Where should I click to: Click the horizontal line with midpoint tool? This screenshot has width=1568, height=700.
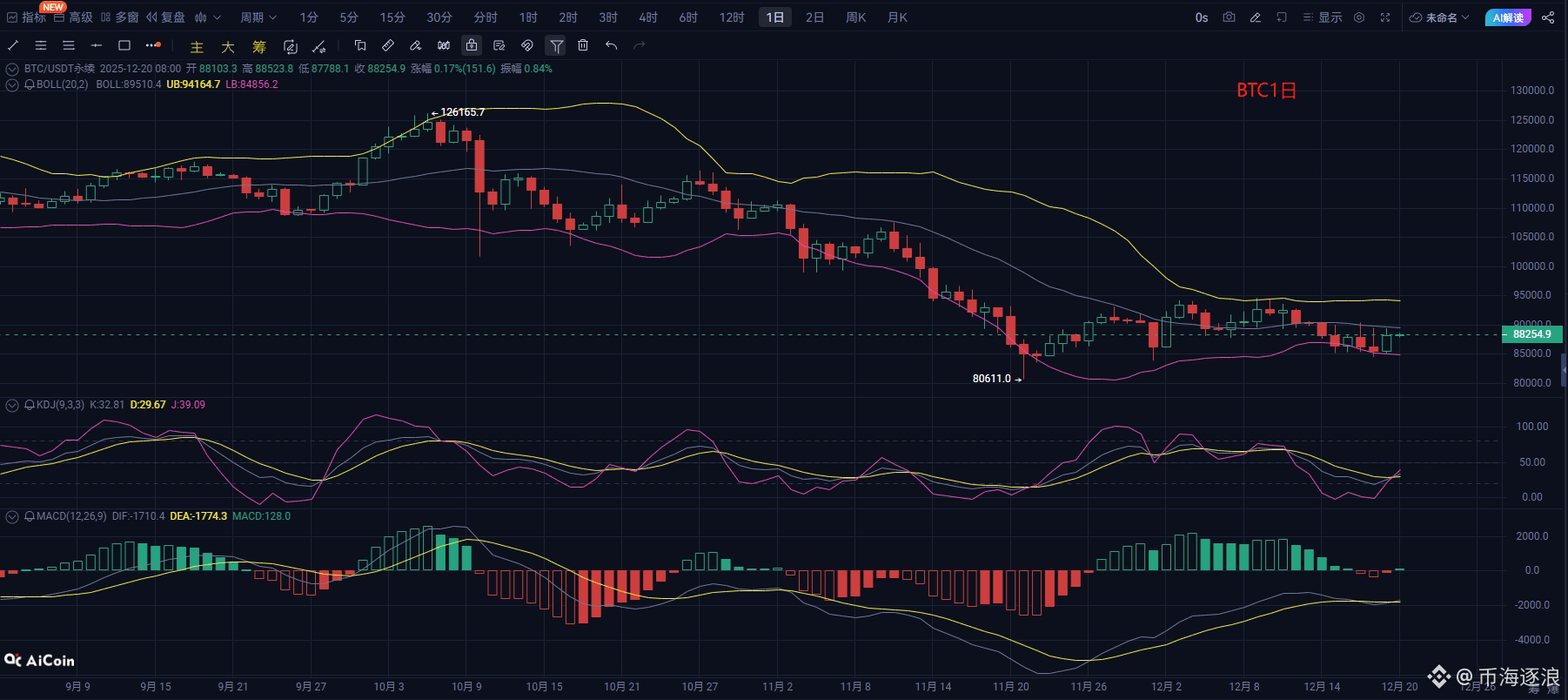click(97, 45)
